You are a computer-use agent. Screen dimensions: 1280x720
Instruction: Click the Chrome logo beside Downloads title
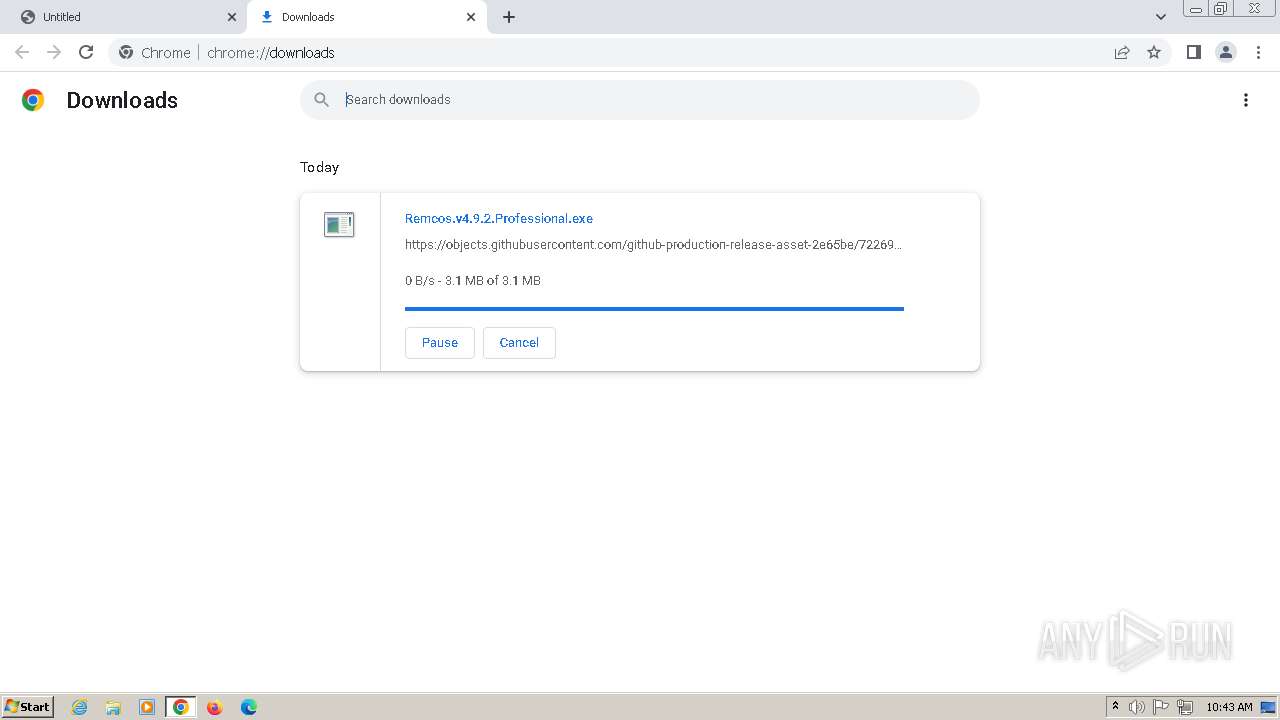(33, 100)
